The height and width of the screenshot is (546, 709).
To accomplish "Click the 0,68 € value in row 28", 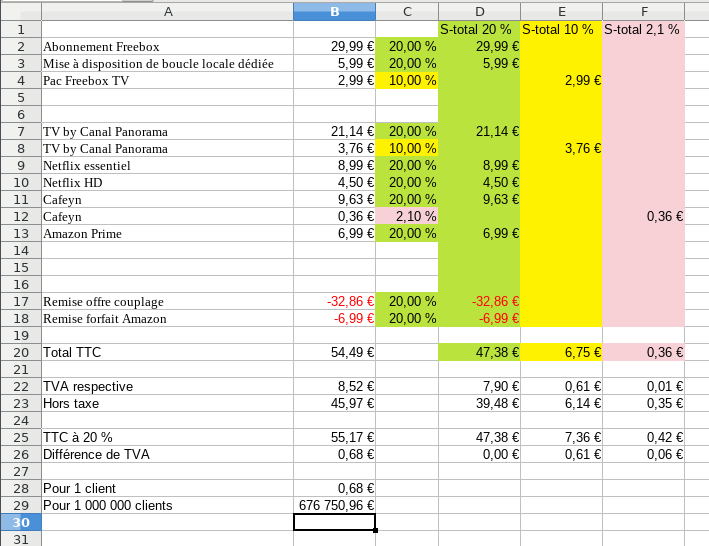I will pos(334,489).
